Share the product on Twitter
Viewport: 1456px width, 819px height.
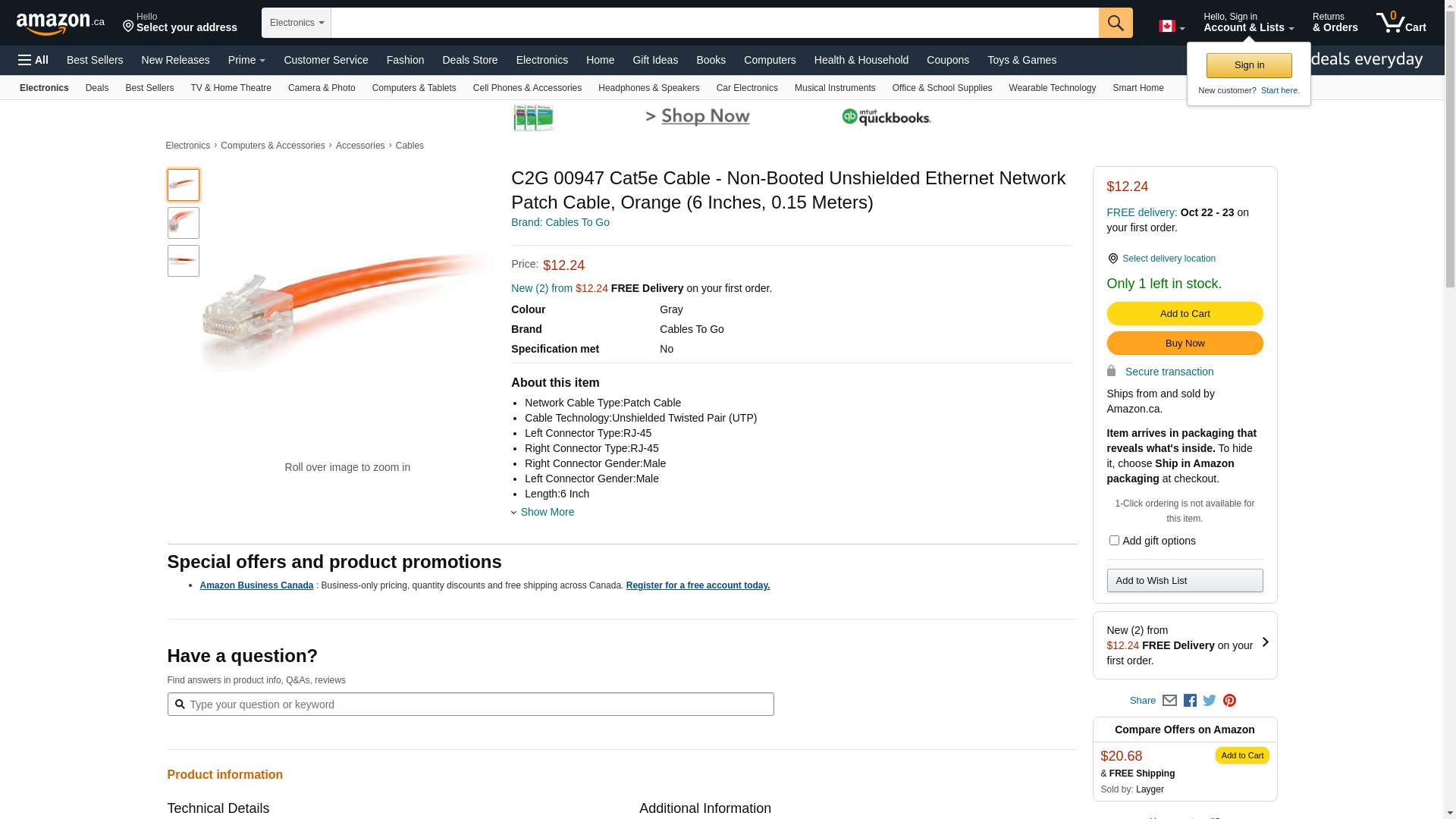[1210, 701]
